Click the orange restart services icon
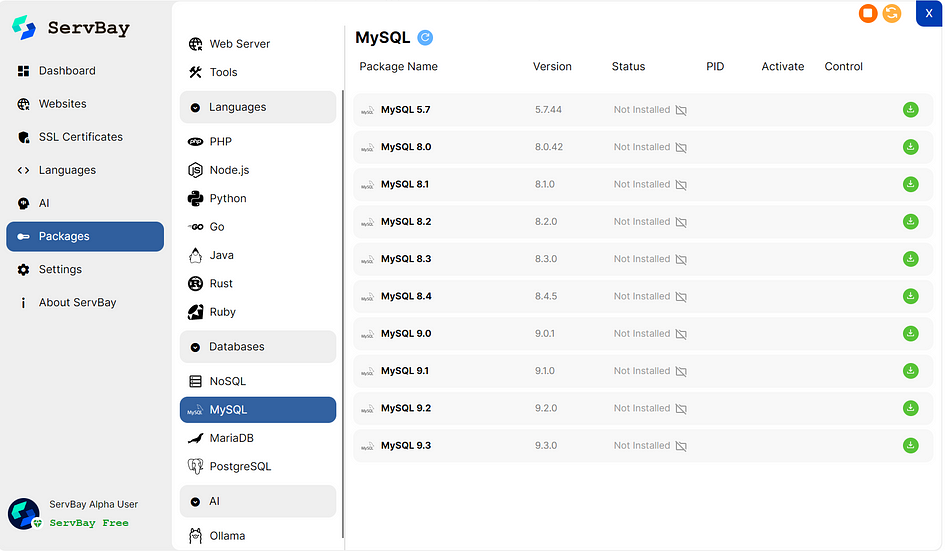 [892, 13]
